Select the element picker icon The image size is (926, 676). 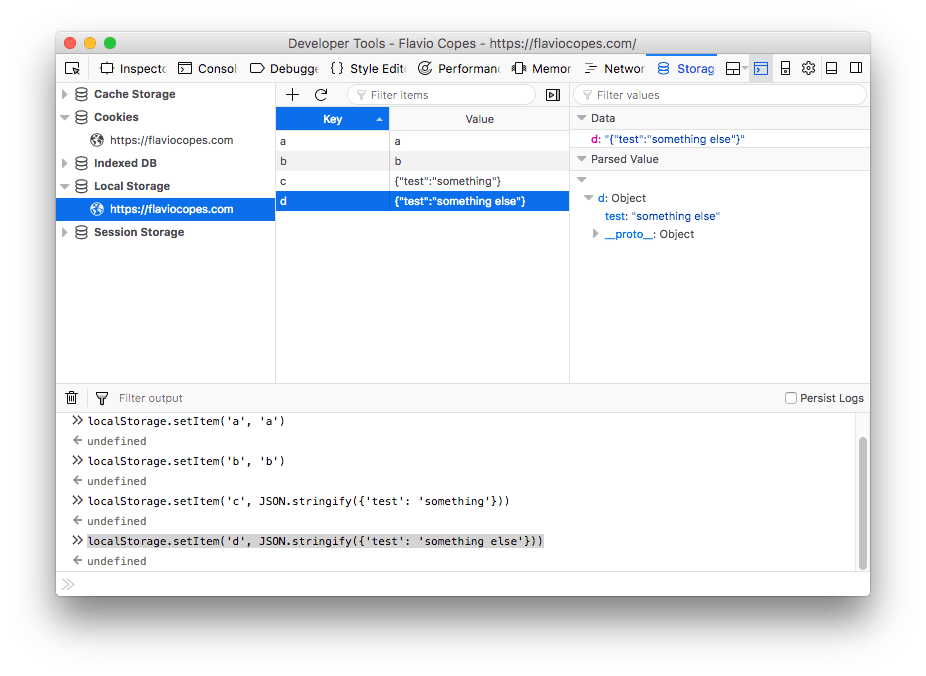(72, 67)
